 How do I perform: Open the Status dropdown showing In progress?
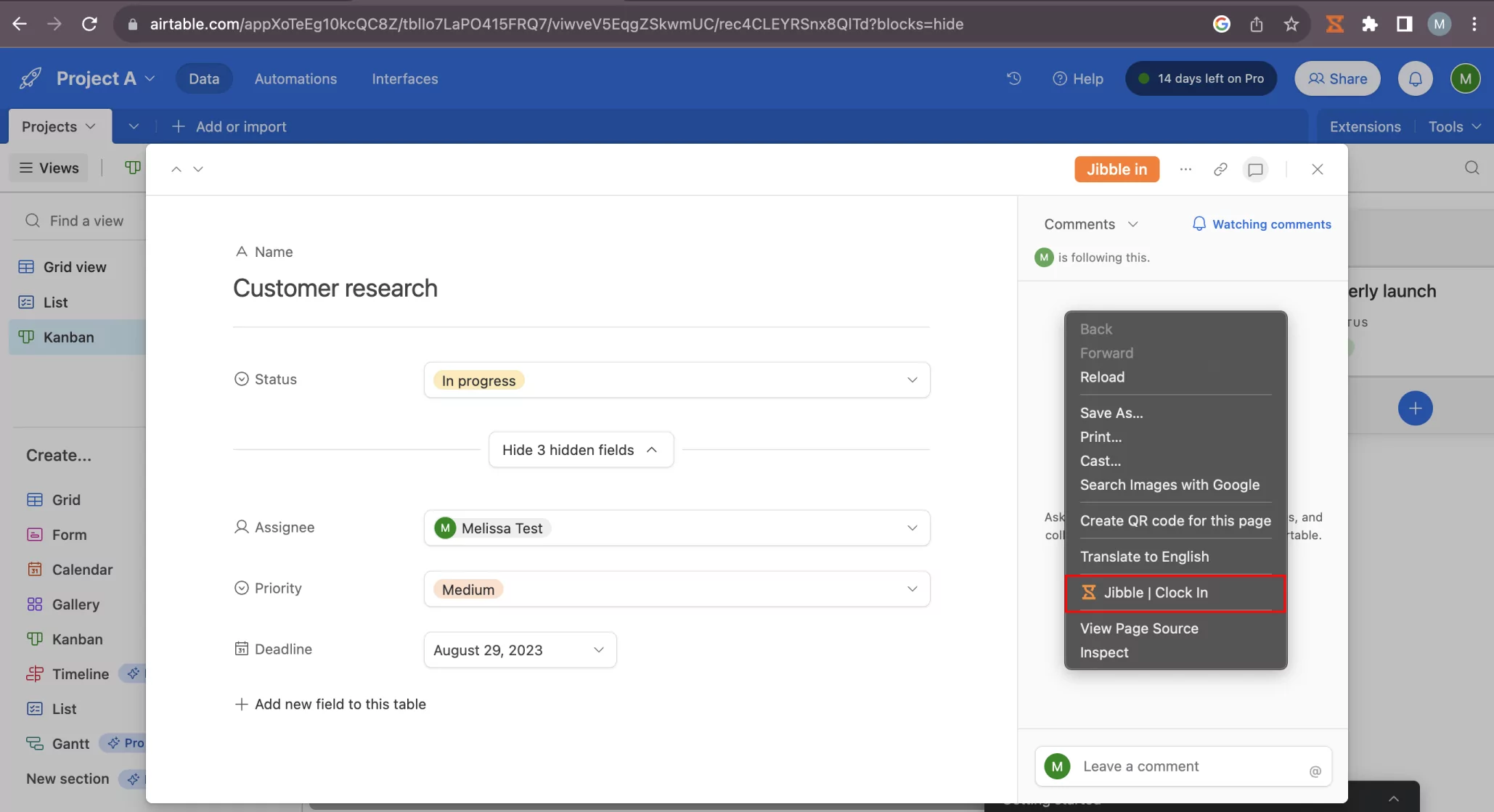click(x=677, y=380)
